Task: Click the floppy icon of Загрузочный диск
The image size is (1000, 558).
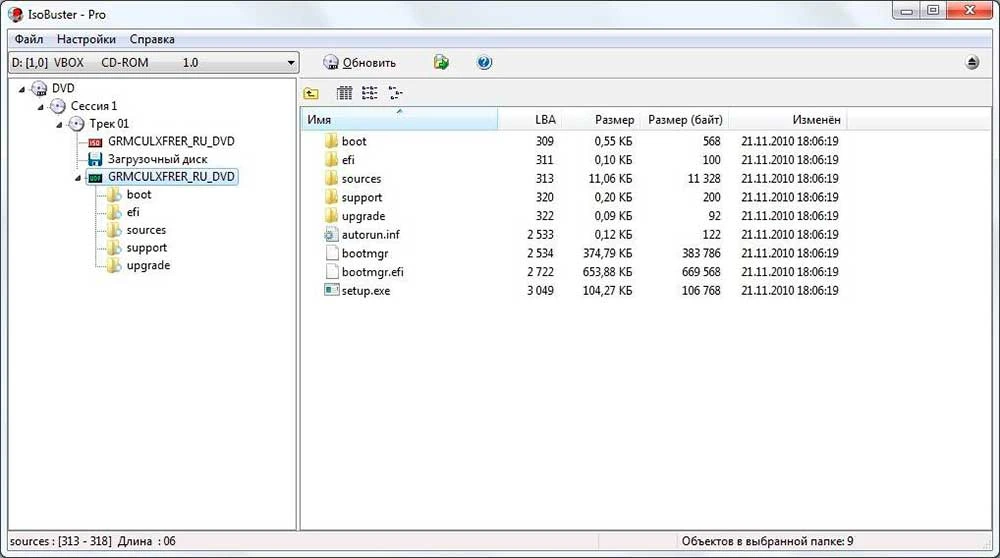Action: 95,159
